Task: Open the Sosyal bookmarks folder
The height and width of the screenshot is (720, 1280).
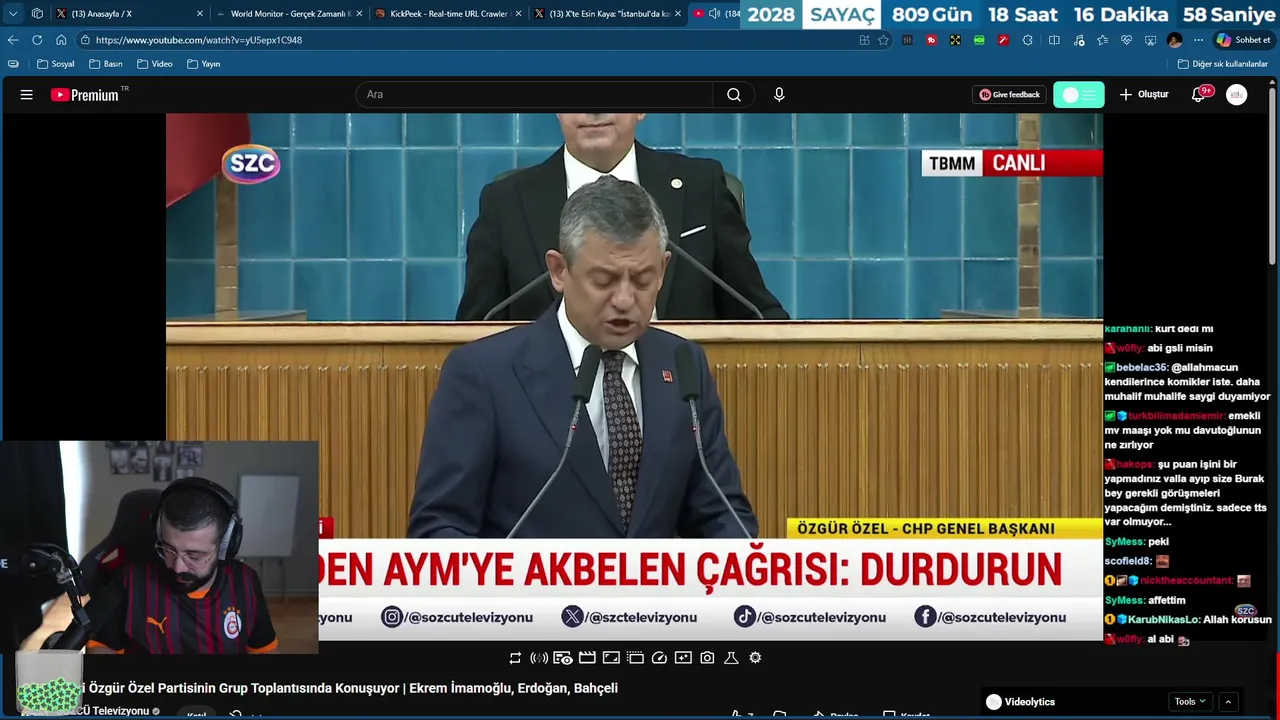Action: pos(56,64)
